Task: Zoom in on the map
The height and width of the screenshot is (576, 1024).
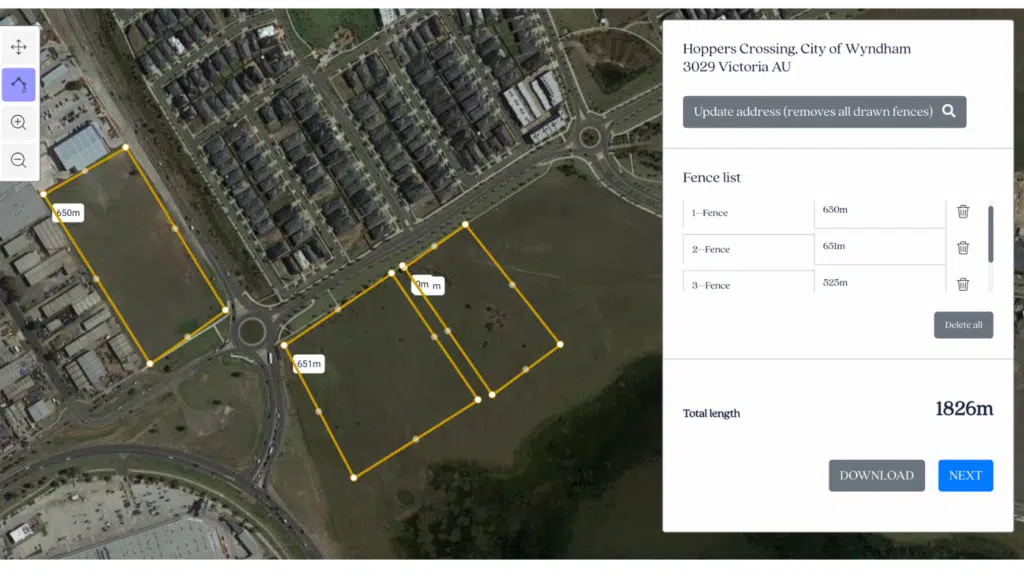Action: (x=19, y=122)
